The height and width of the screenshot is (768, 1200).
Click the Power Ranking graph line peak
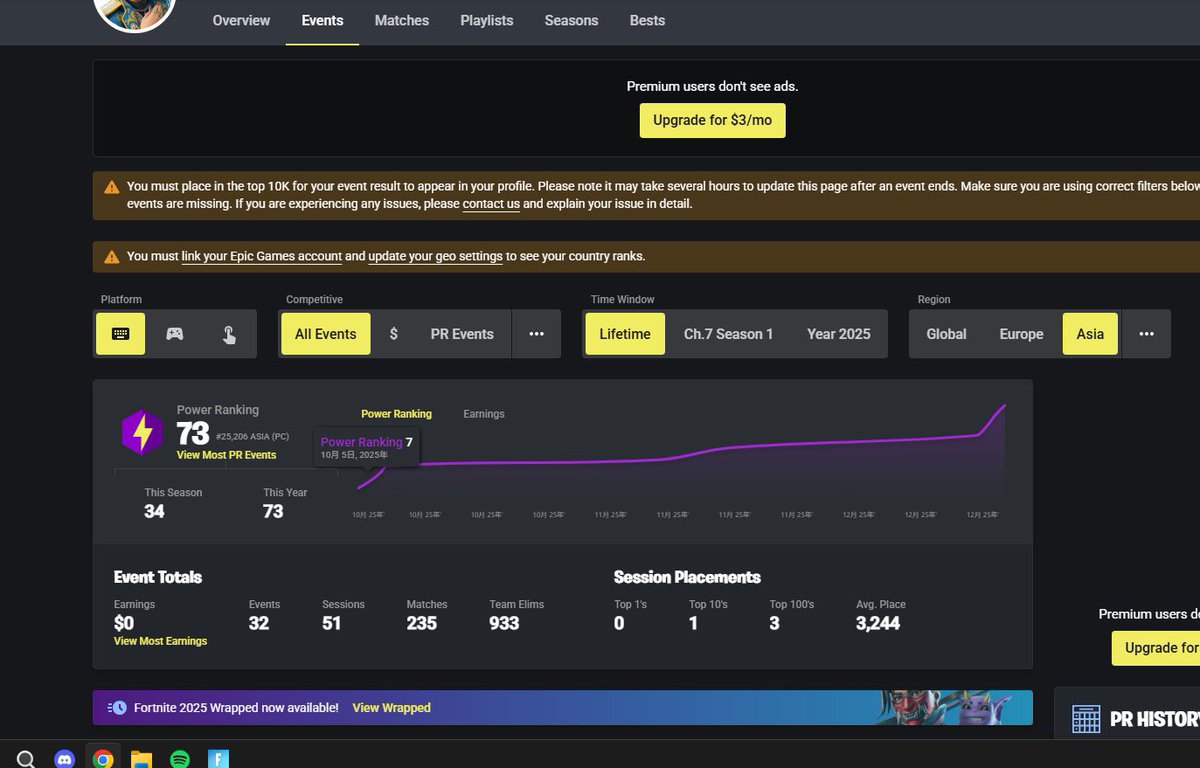click(1003, 406)
